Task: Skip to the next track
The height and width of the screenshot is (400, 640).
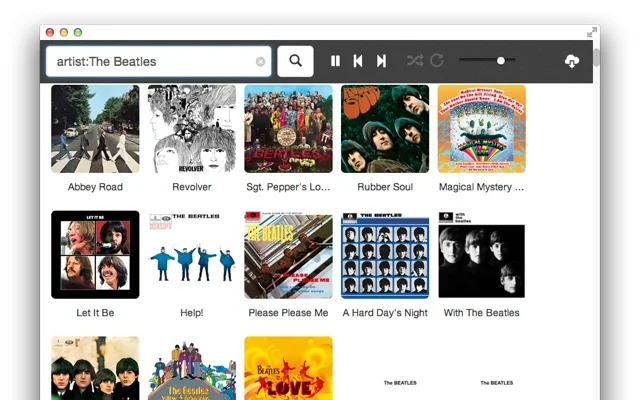Action: tap(381, 61)
